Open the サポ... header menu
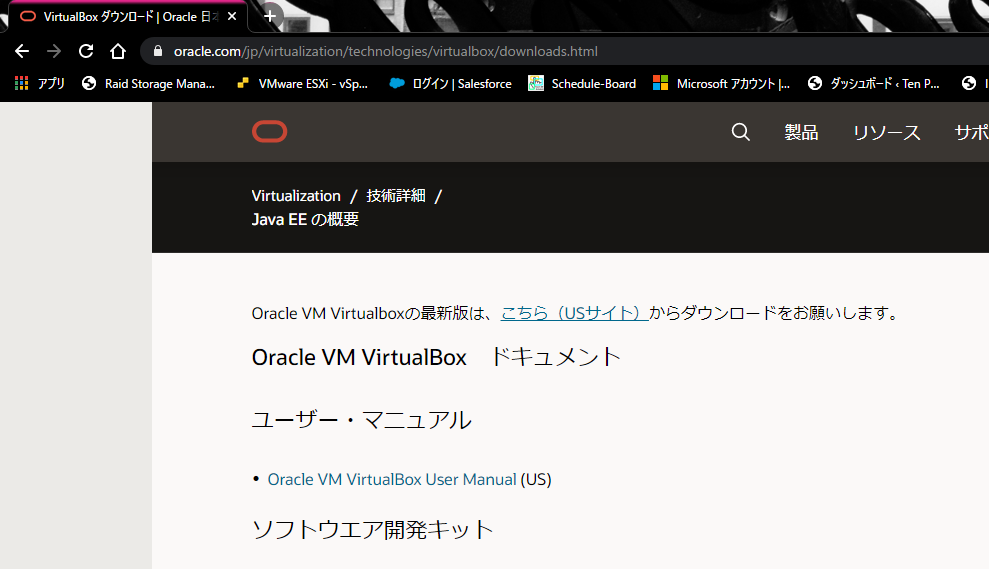 coord(971,132)
